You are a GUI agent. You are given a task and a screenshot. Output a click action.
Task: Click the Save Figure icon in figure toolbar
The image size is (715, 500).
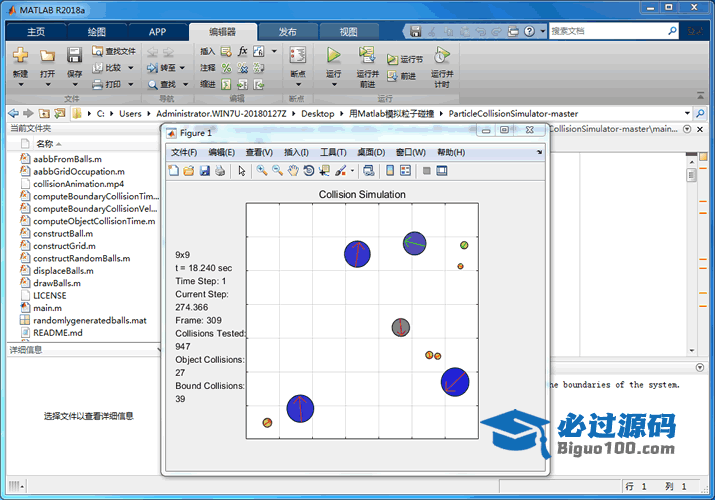(x=205, y=171)
